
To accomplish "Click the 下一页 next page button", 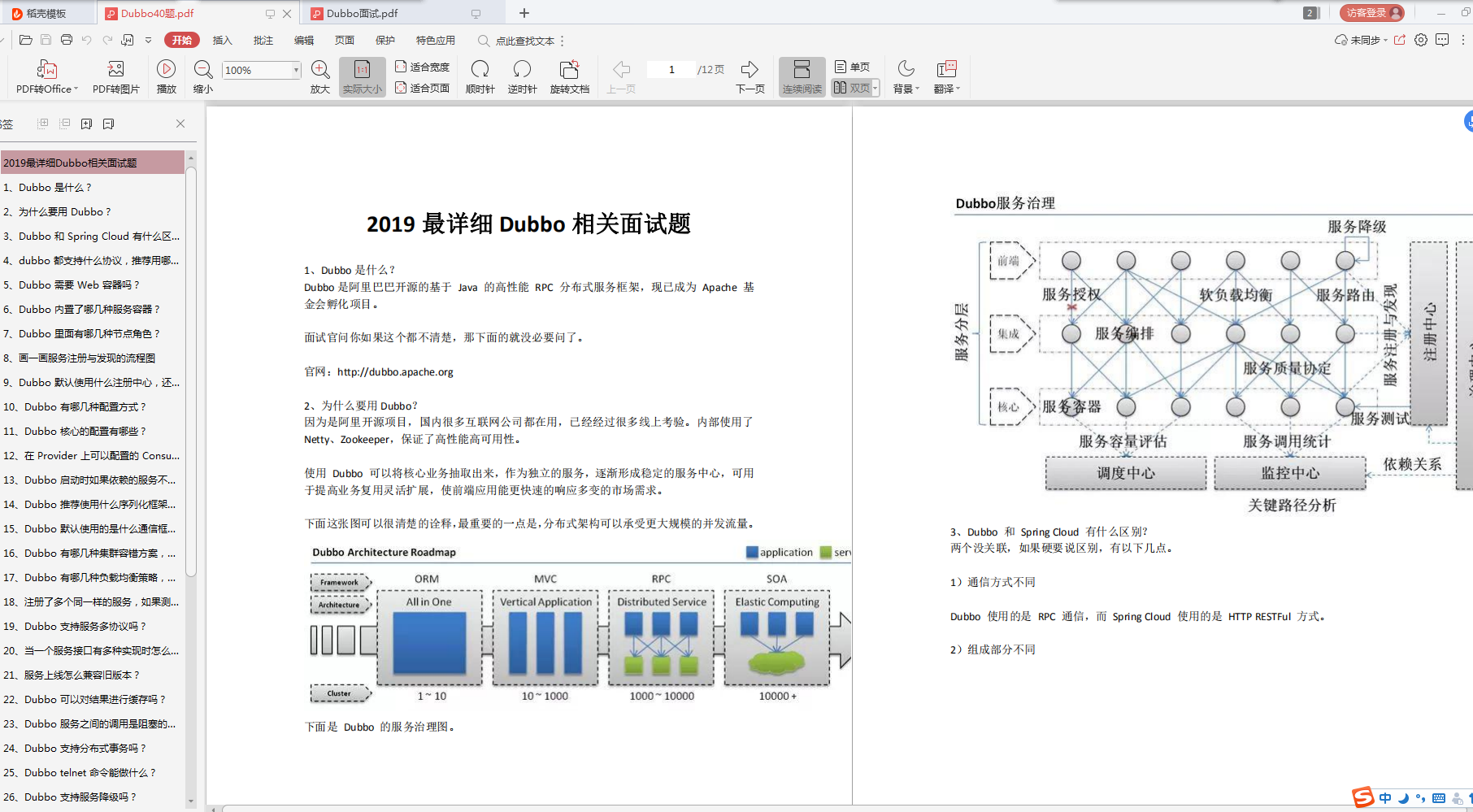I will pyautogui.click(x=749, y=75).
